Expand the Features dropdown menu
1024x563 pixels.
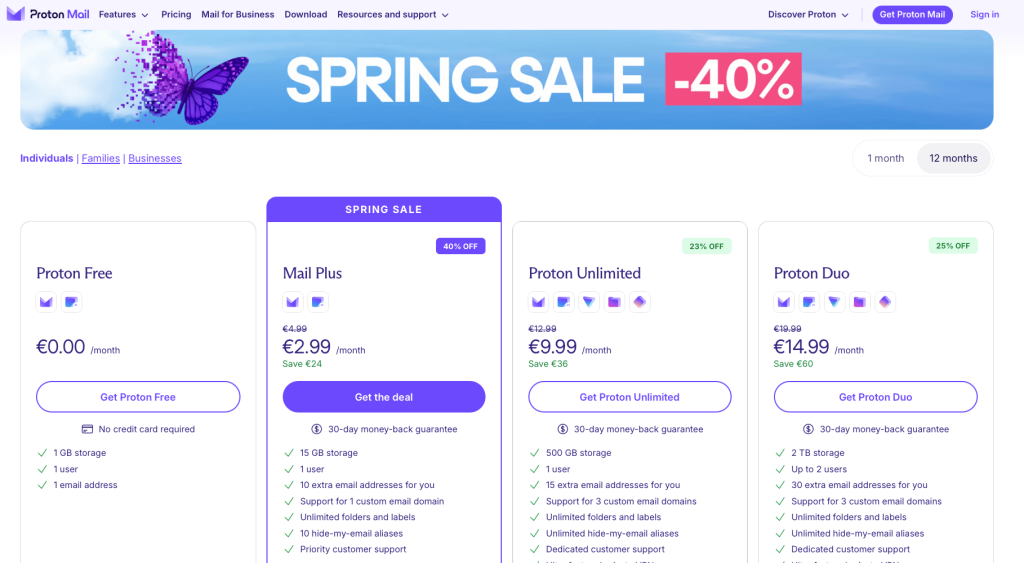point(124,15)
